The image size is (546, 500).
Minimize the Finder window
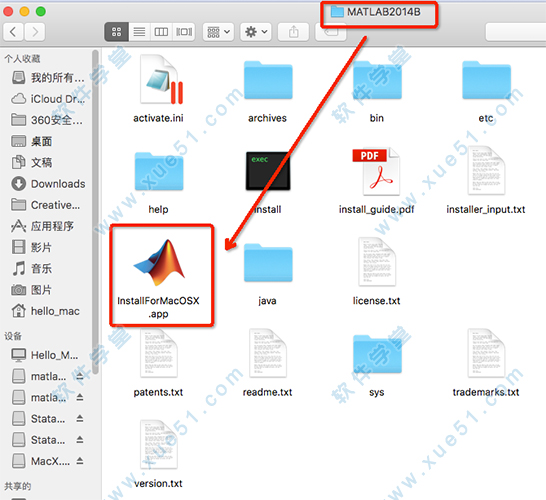pyautogui.click(x=24, y=12)
